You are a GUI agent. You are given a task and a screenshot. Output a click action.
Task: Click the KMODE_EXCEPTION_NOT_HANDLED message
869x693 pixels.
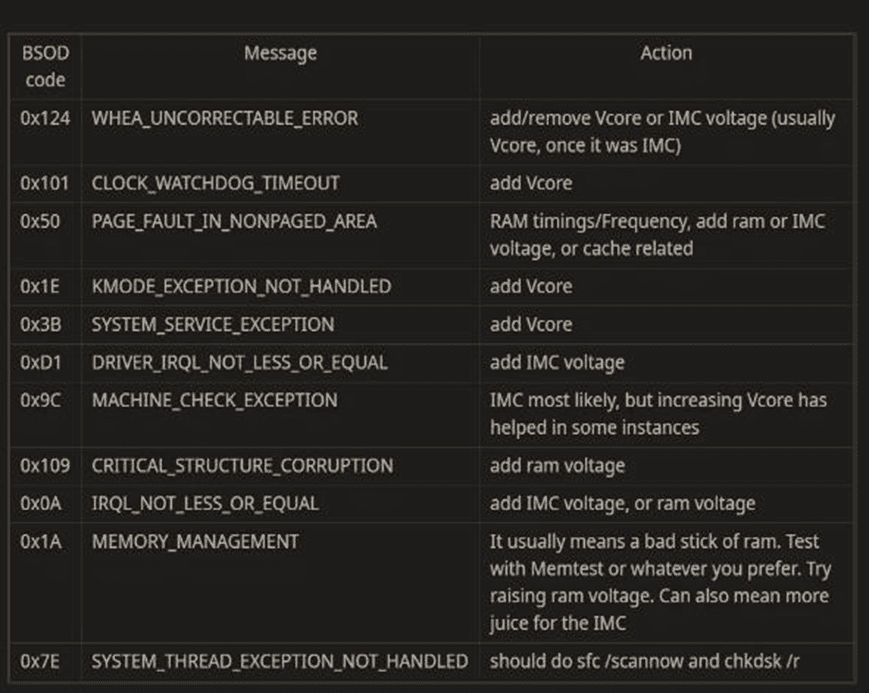coord(242,287)
